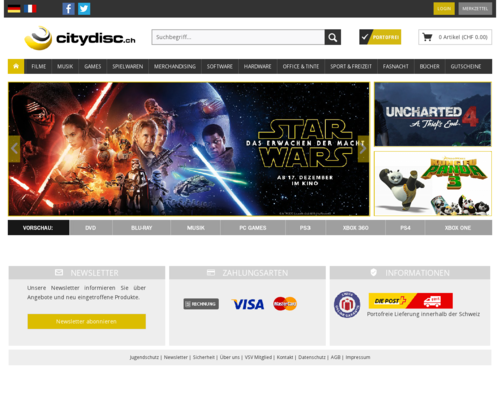
Task: Show next banner slide arrow
Action: (x=363, y=149)
